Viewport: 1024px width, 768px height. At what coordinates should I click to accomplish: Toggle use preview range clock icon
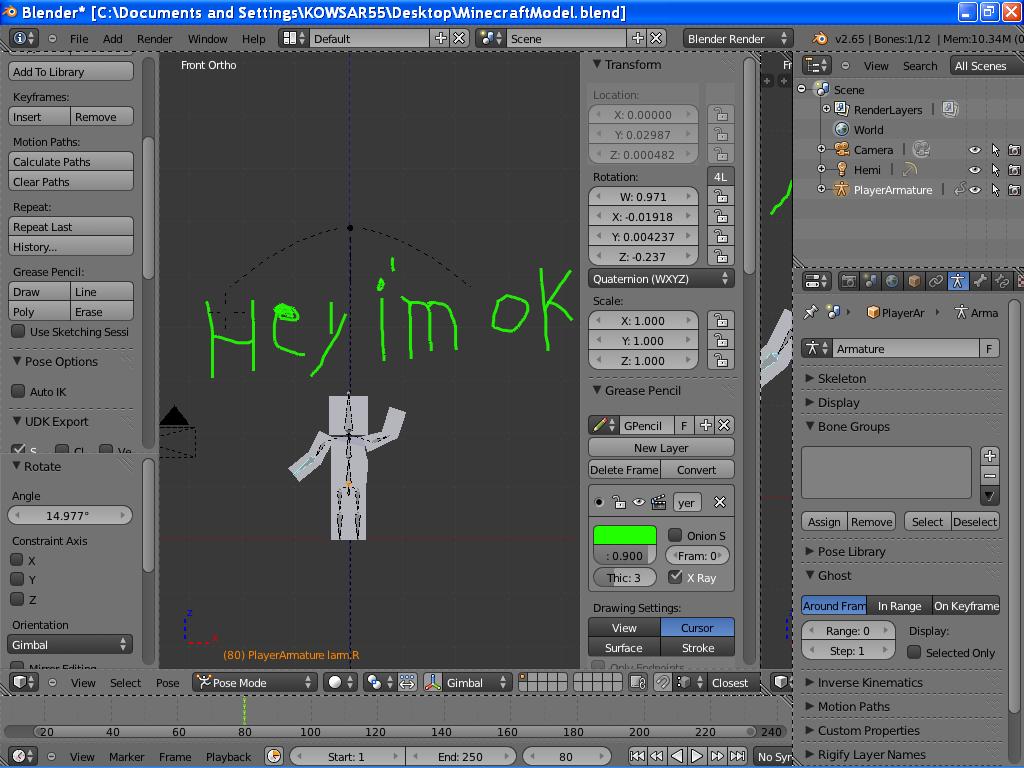tap(274, 756)
